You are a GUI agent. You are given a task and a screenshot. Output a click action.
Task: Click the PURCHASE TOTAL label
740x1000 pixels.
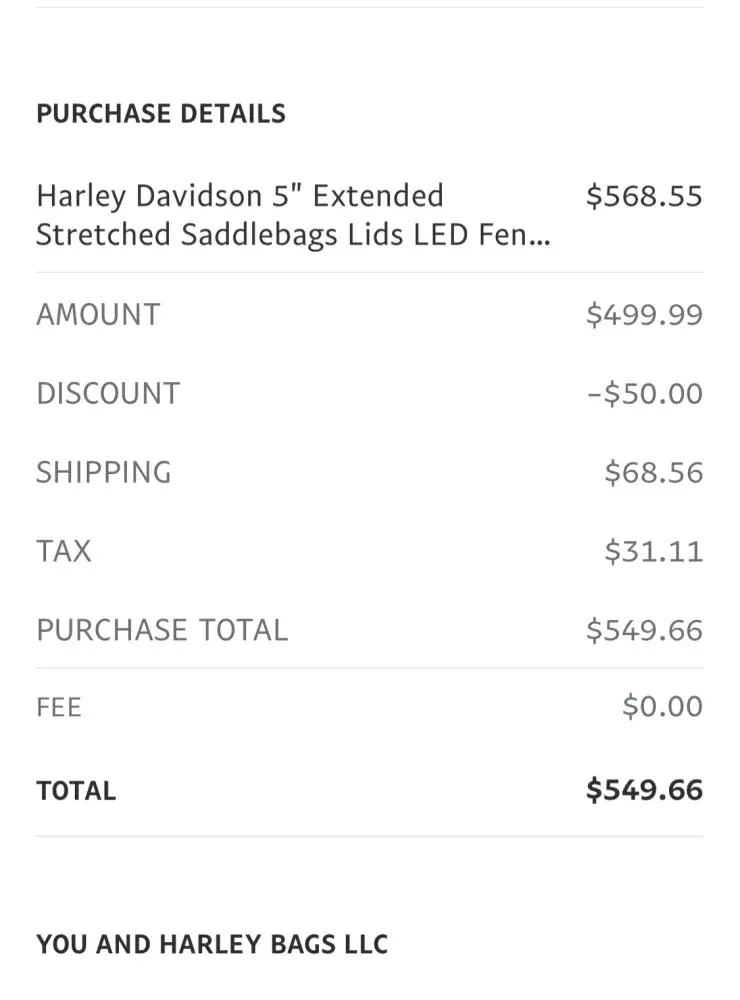click(162, 630)
